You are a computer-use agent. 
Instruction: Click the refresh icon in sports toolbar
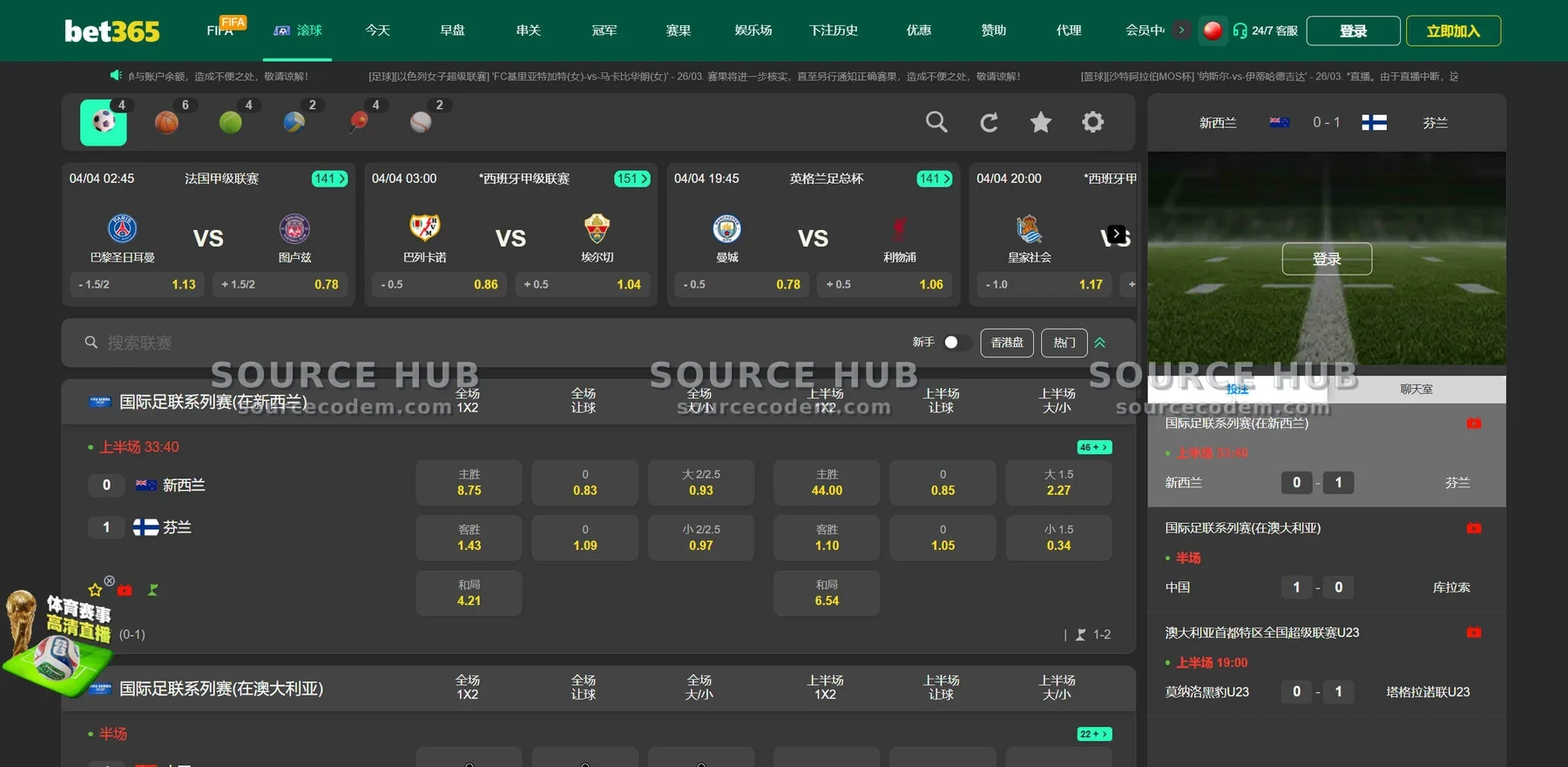coord(989,122)
